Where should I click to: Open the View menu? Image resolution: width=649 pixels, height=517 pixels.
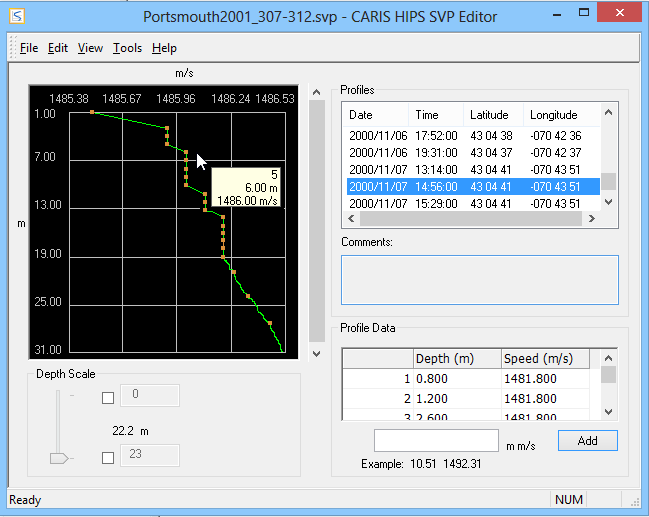coord(90,48)
